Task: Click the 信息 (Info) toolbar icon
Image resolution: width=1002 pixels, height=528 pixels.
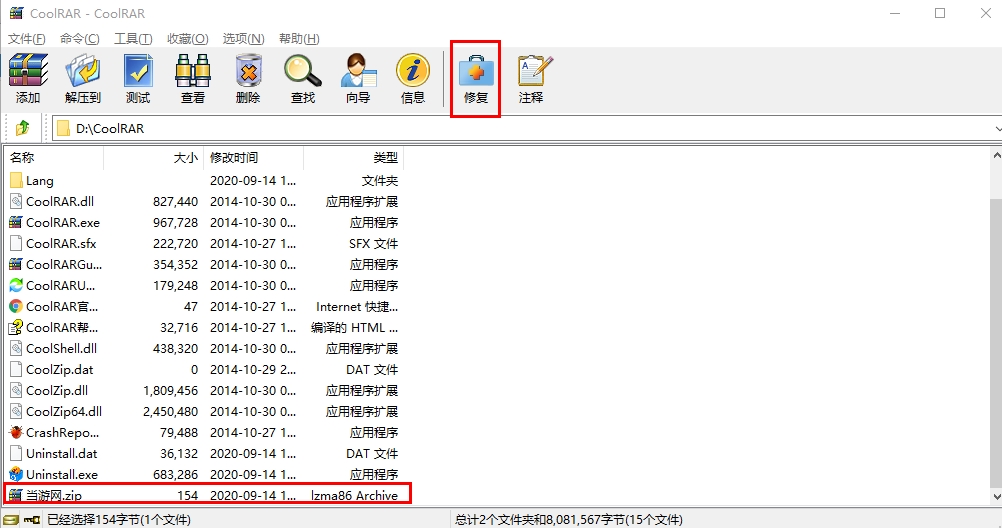Action: coord(413,70)
